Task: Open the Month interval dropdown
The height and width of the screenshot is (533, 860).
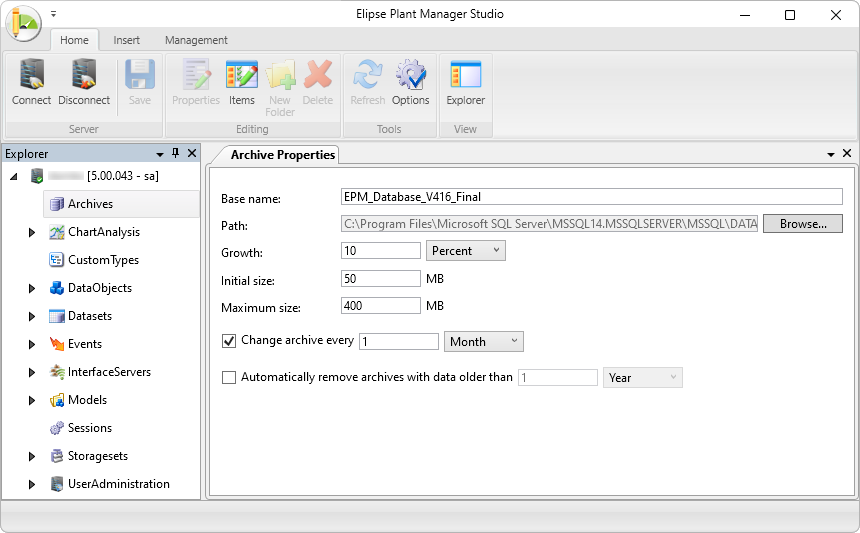Action: point(484,341)
